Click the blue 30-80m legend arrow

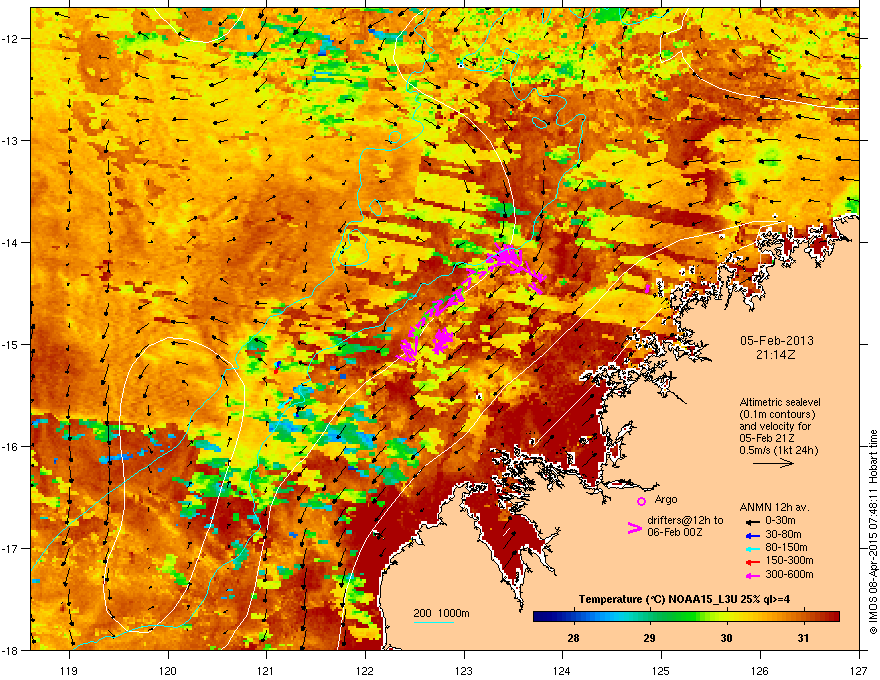(x=752, y=535)
